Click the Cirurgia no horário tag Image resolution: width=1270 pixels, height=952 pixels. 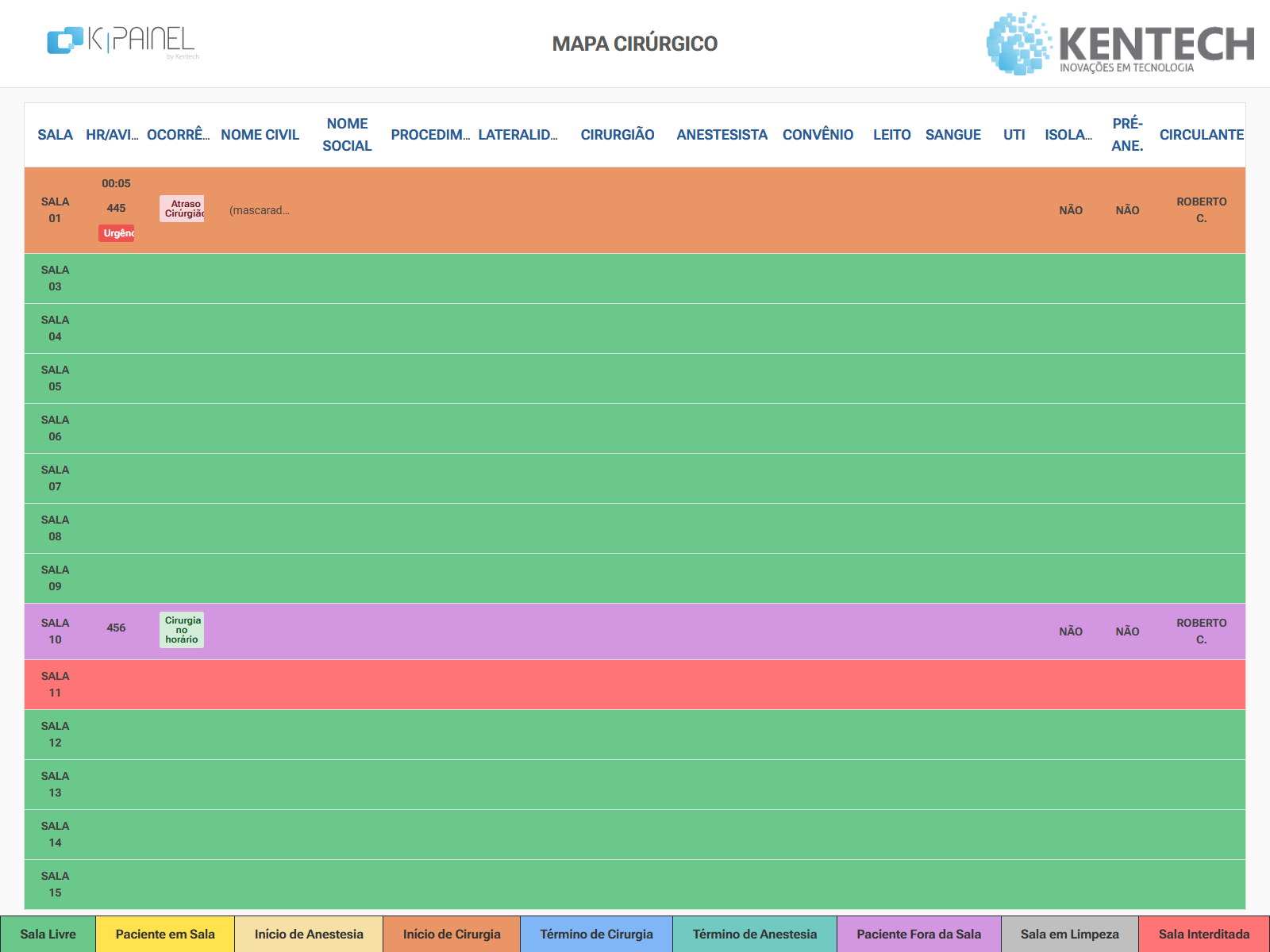pyautogui.click(x=182, y=630)
